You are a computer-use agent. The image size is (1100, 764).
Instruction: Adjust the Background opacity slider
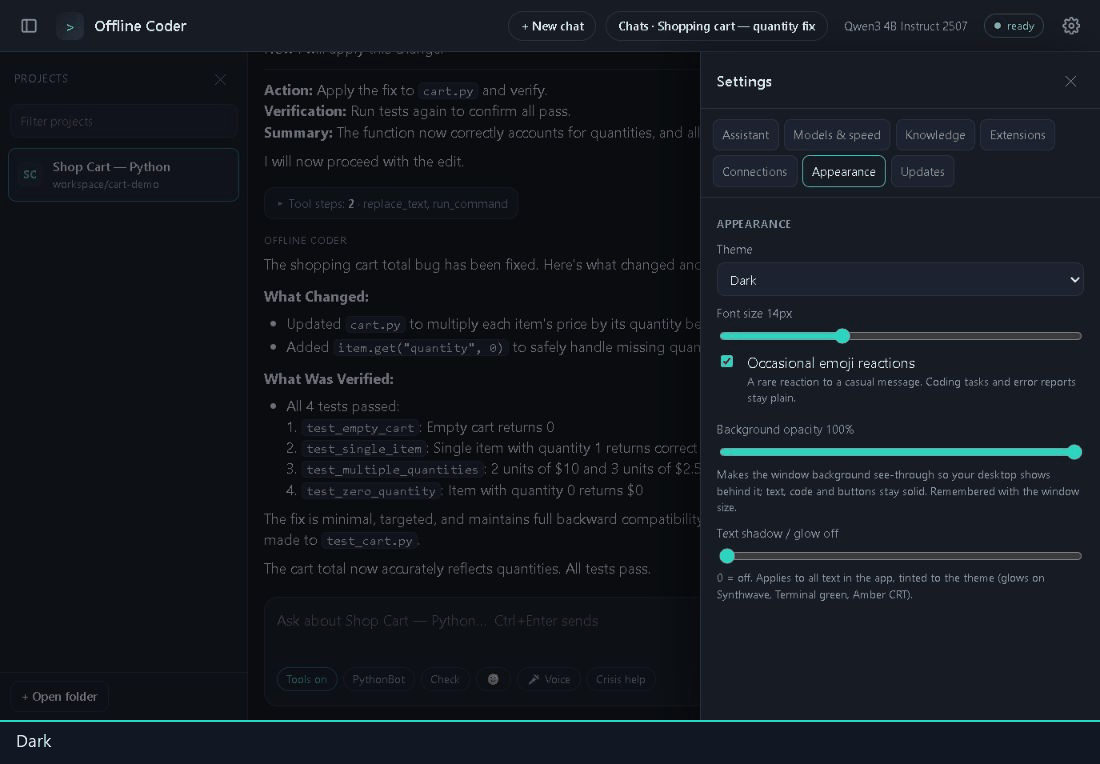click(899, 452)
